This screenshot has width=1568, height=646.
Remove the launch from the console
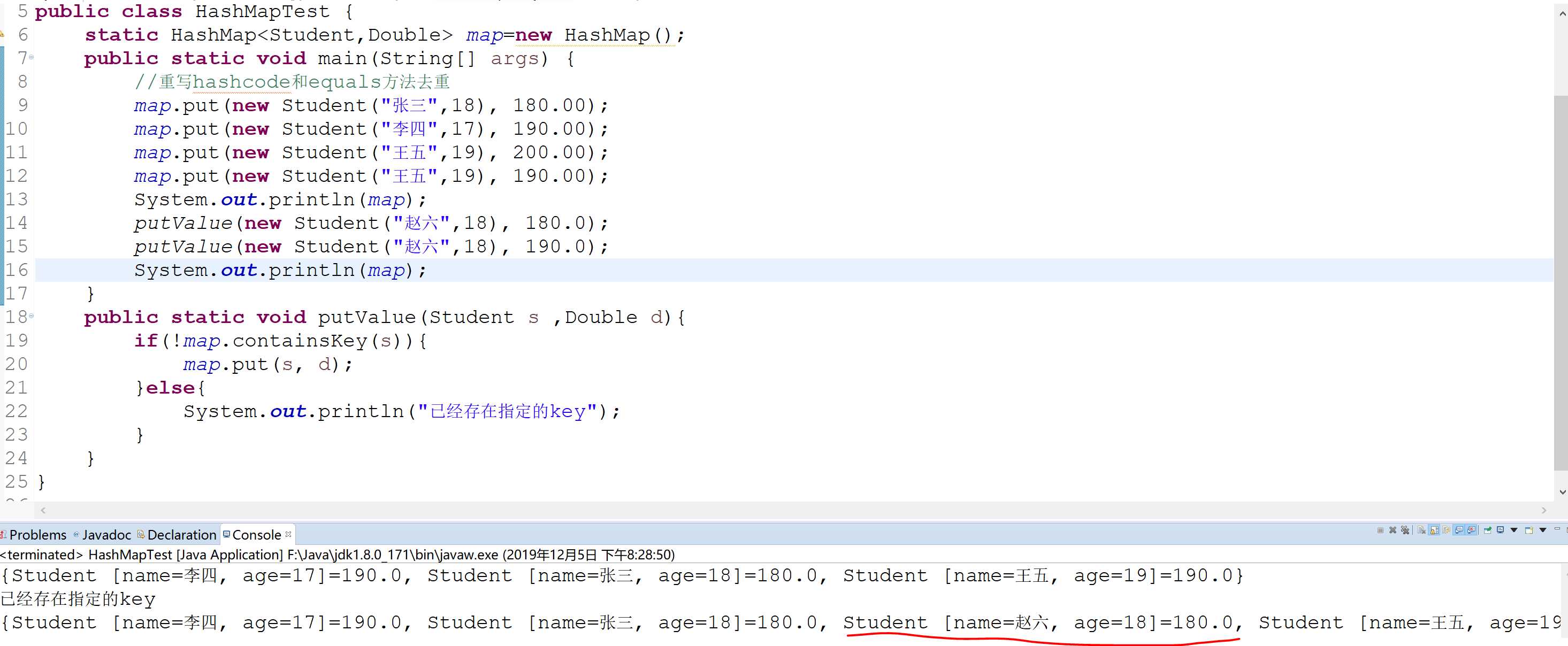click(x=1393, y=530)
